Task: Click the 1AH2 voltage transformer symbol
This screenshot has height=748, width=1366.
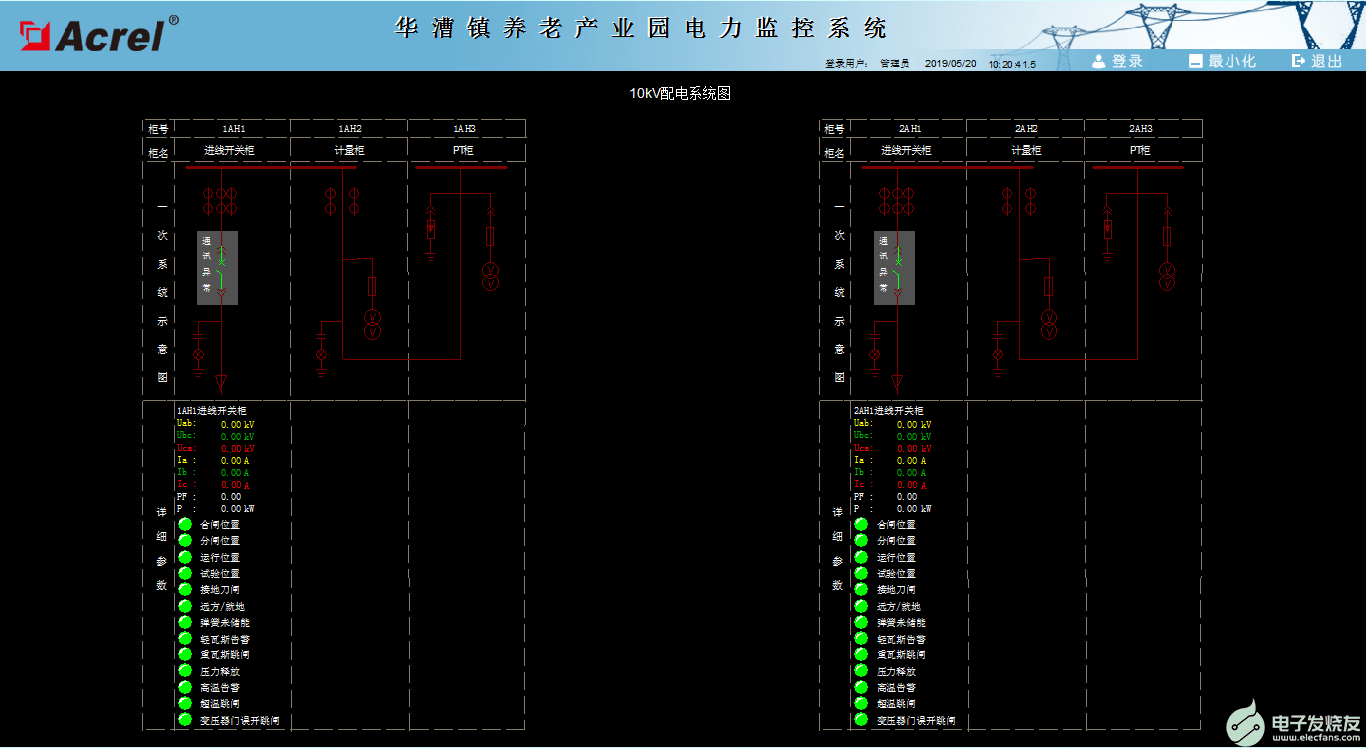Action: 372,324
